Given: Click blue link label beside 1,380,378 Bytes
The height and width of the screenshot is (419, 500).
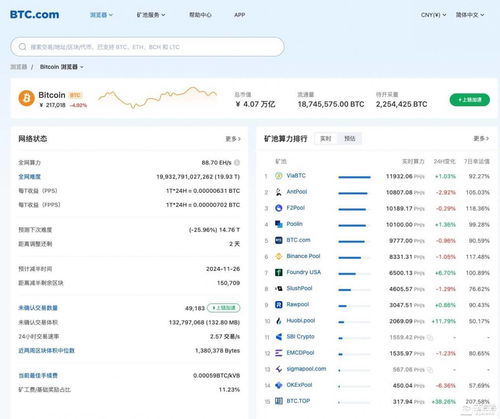Looking at the screenshot, I should [46, 351].
